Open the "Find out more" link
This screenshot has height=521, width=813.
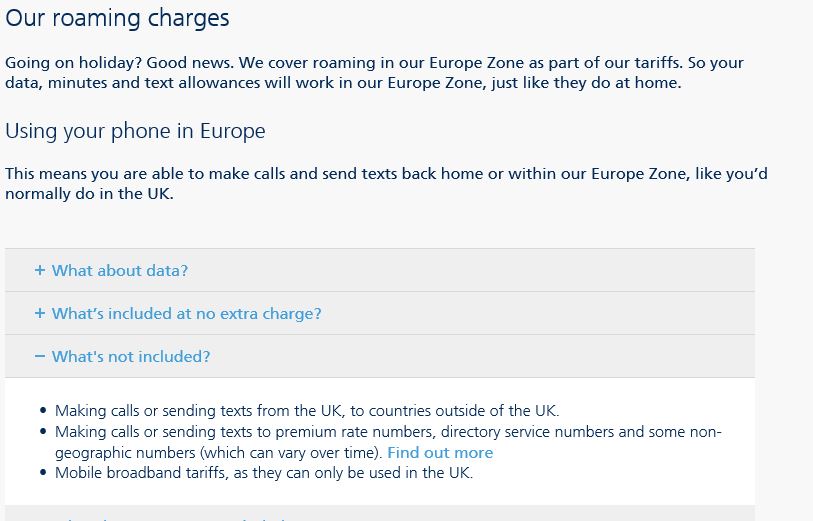440,452
